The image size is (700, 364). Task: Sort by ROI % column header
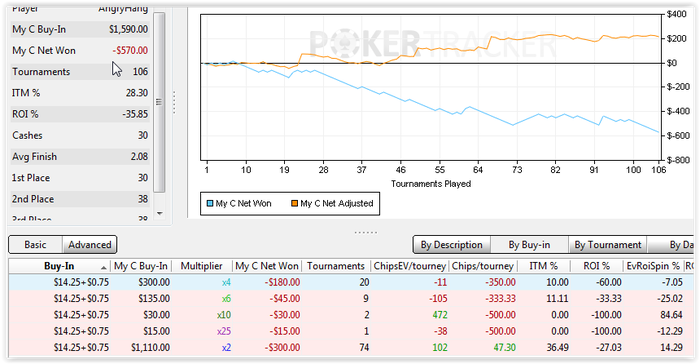click(x=596, y=266)
